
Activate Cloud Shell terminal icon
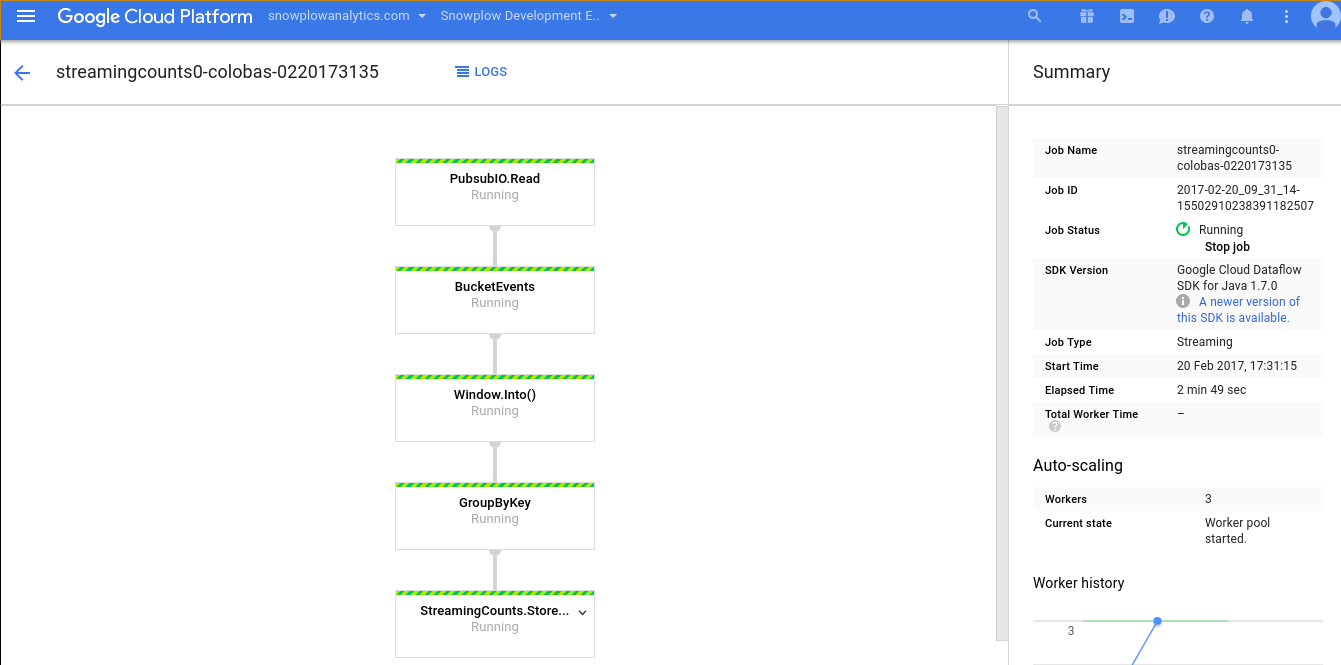coord(1127,16)
